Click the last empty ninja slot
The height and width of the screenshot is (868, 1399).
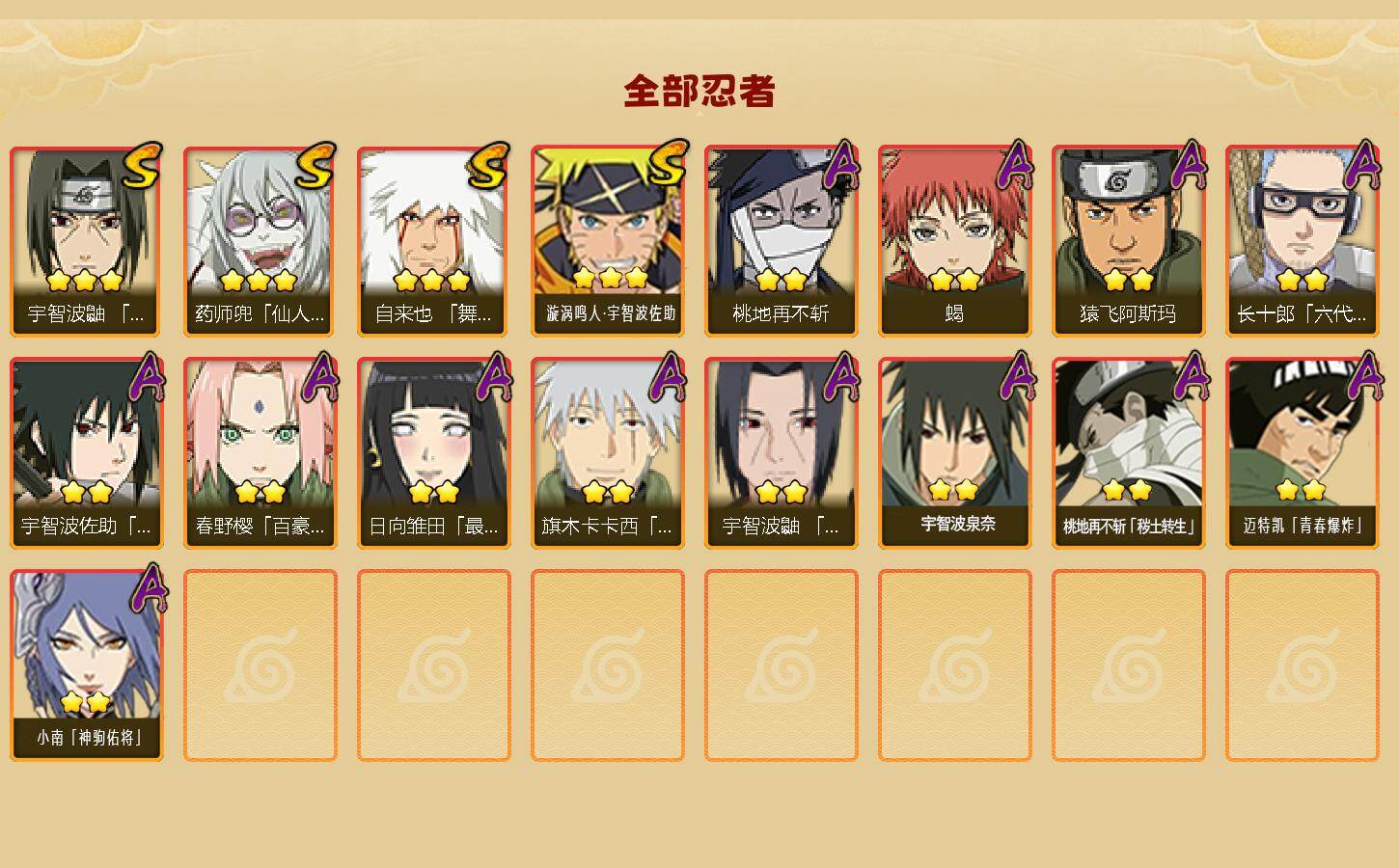pos(1302,665)
